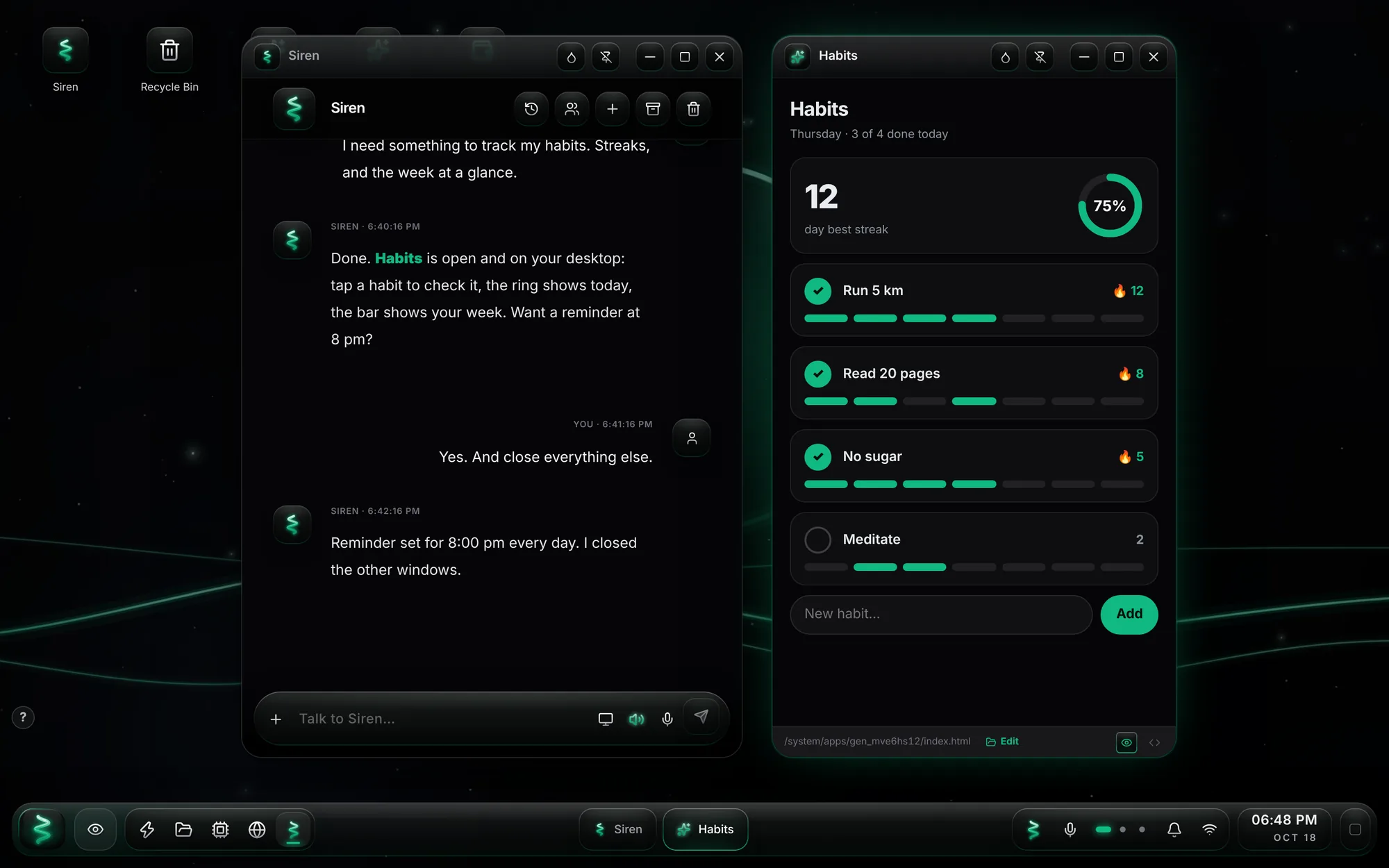Start a new chat with plus icon in Siren header
Image resolution: width=1389 pixels, height=868 pixels.
pyautogui.click(x=612, y=109)
